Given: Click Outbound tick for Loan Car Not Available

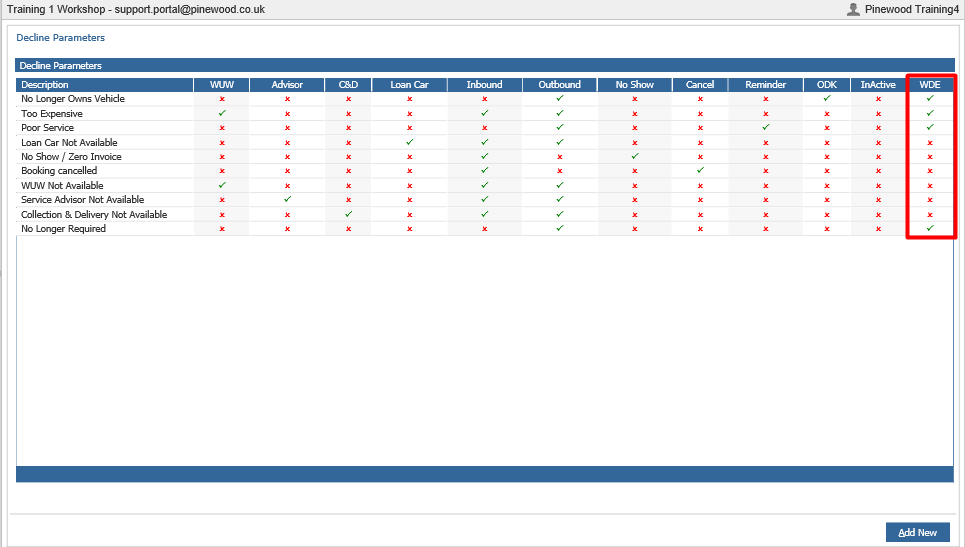Looking at the screenshot, I should click(559, 142).
